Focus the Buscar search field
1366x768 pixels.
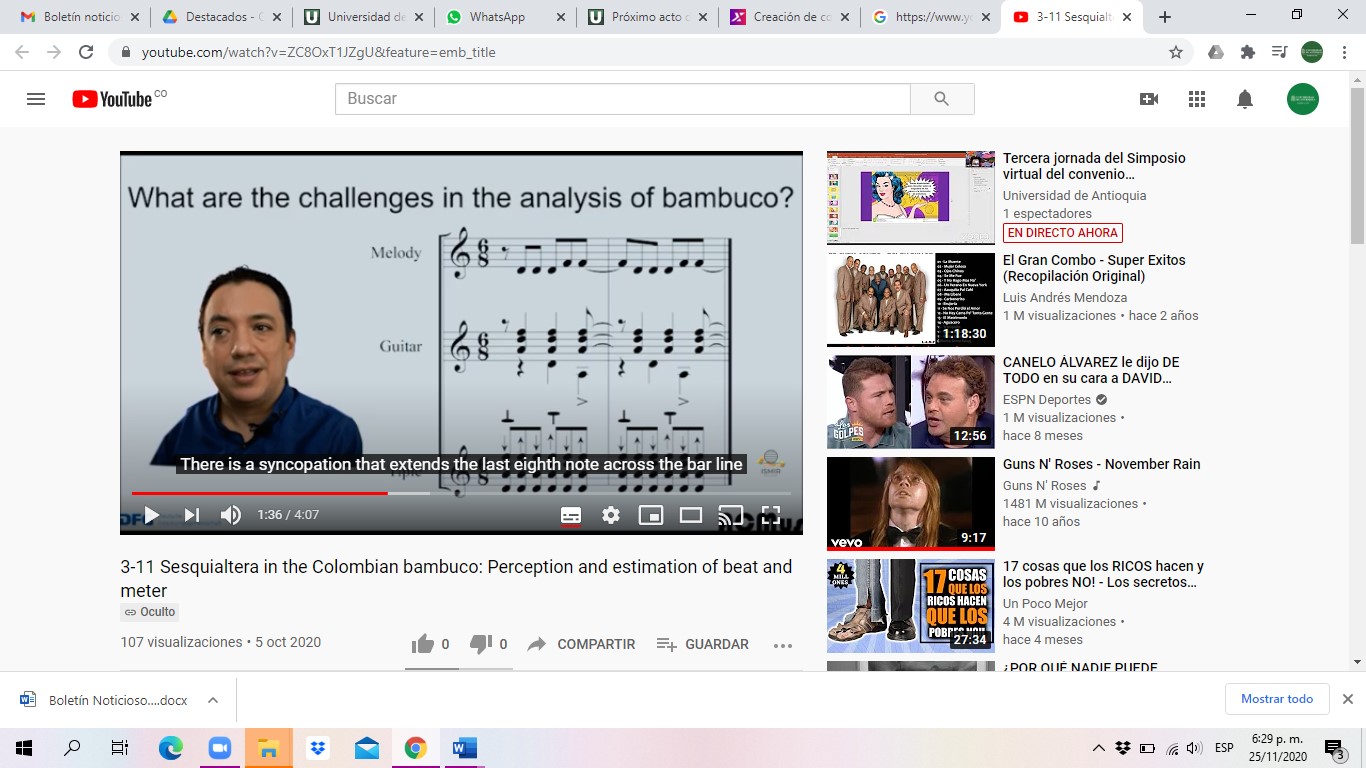(623, 99)
